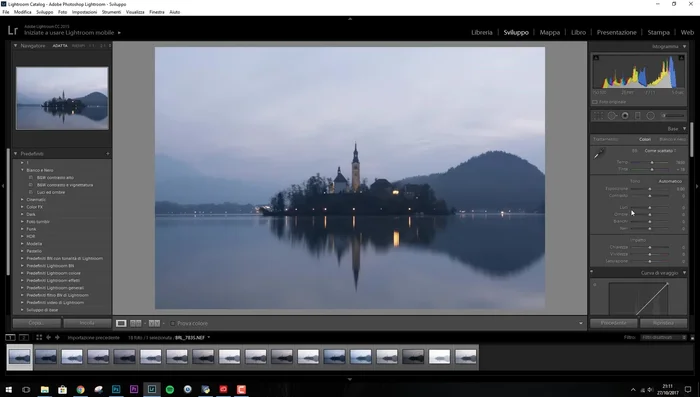
Task: Open Windows Start menu
Action: 8,389
